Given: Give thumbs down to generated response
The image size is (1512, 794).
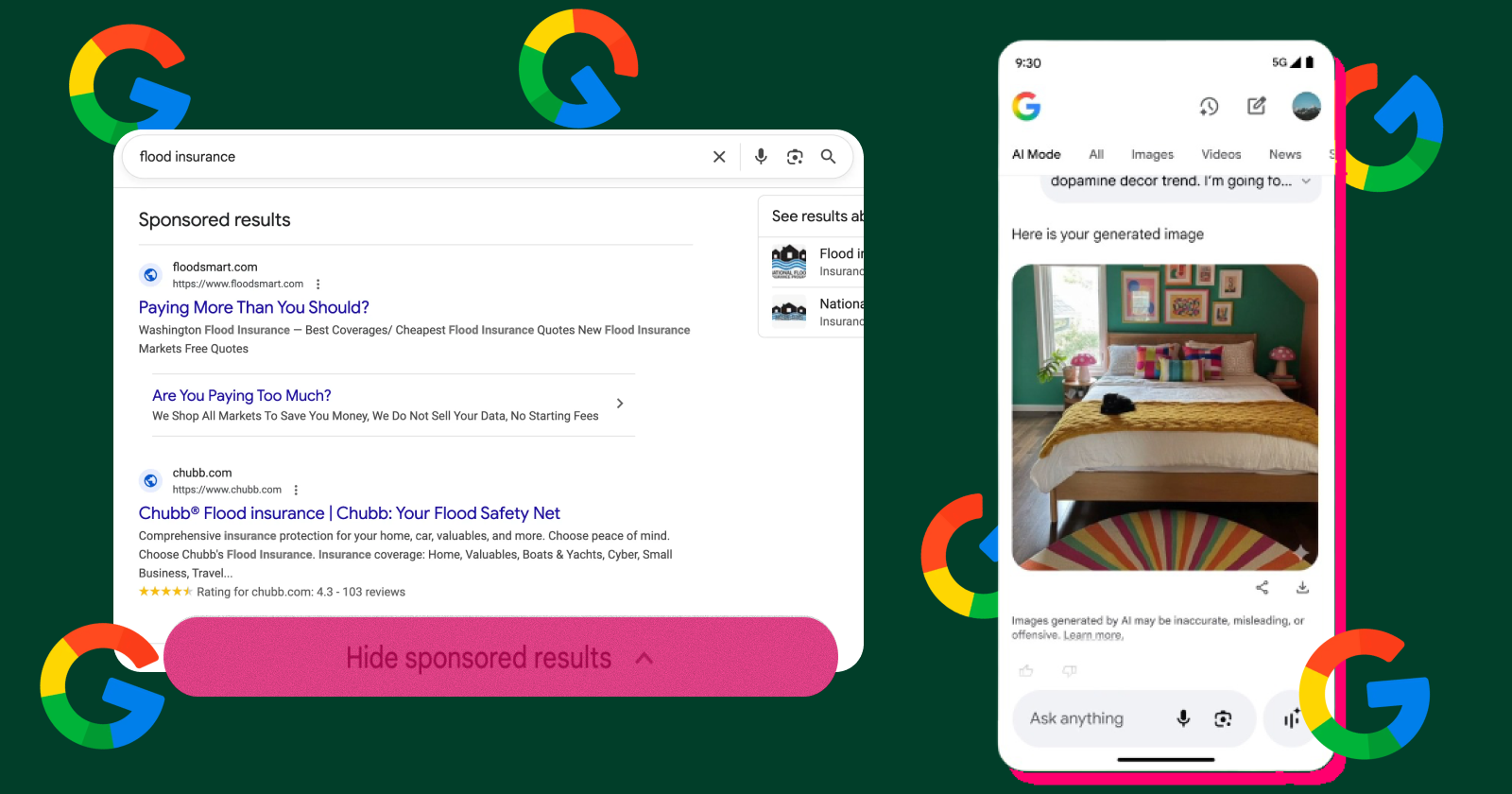Looking at the screenshot, I should point(1069,671).
